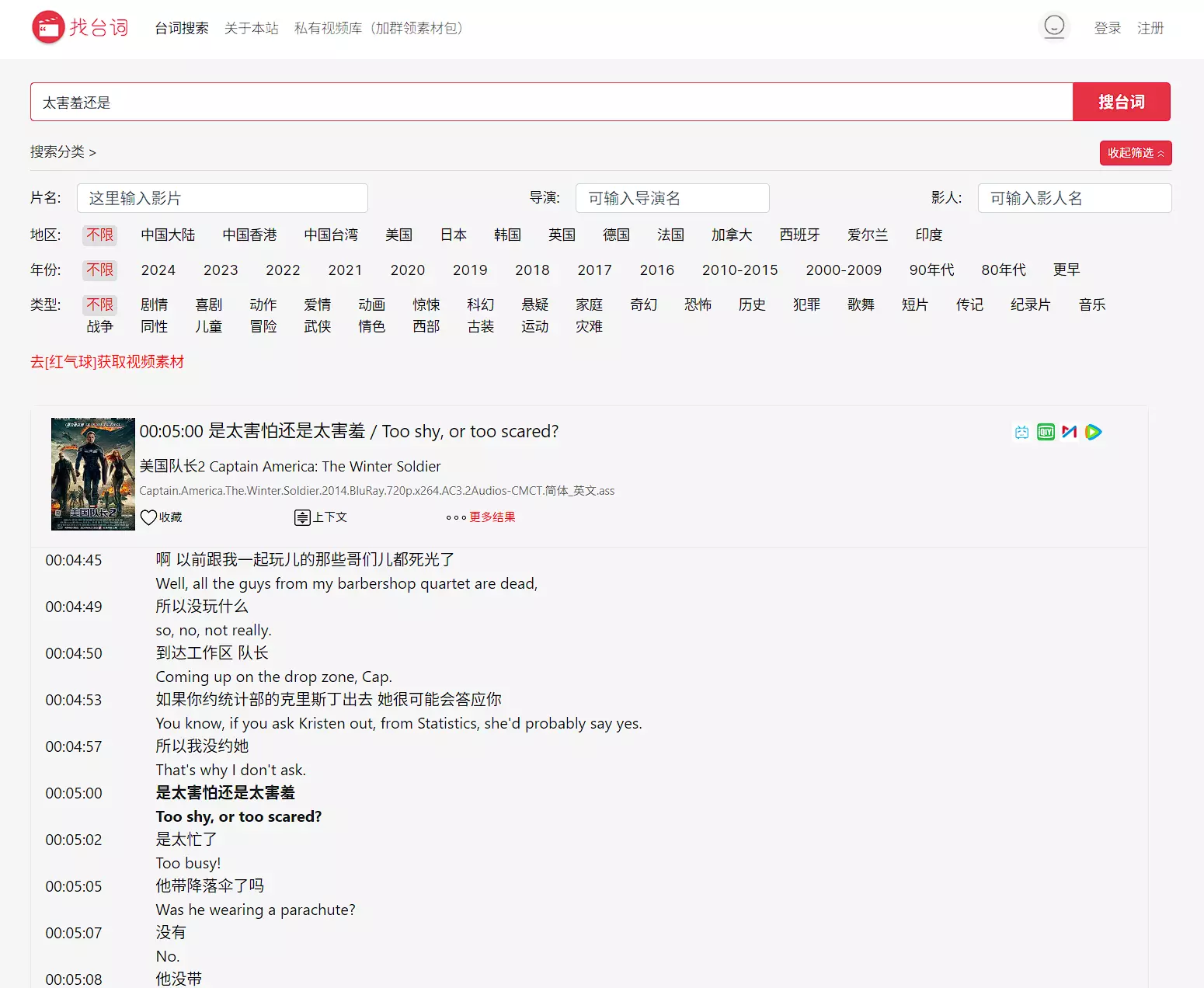This screenshot has height=988, width=1204.
Task: Click the smiley face icon in header
Action: point(1053,27)
